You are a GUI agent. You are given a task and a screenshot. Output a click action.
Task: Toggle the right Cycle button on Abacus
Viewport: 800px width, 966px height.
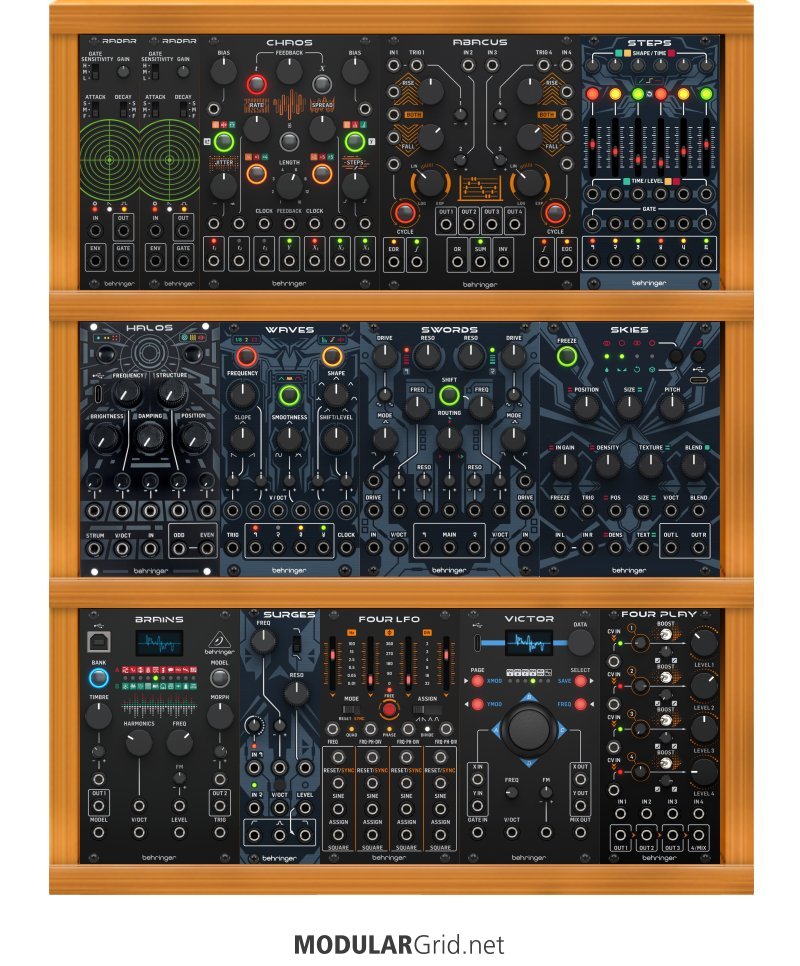[x=555, y=213]
